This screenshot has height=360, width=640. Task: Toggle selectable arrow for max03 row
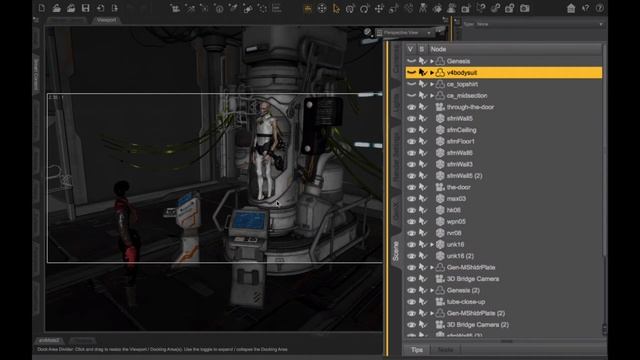(422, 198)
